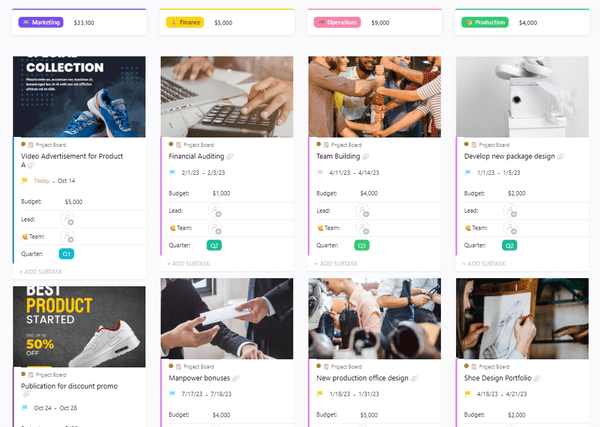
Task: Click the Production column label
Action: point(485,23)
